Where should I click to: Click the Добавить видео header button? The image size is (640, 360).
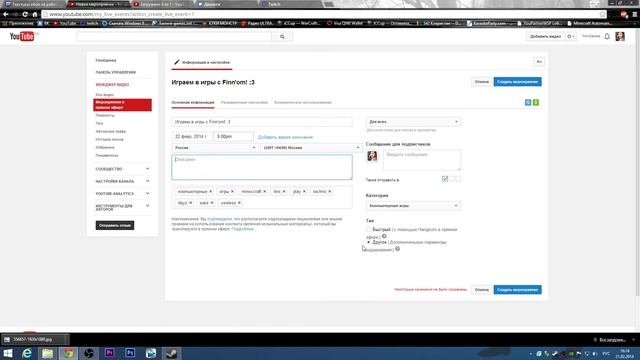(x=545, y=36)
